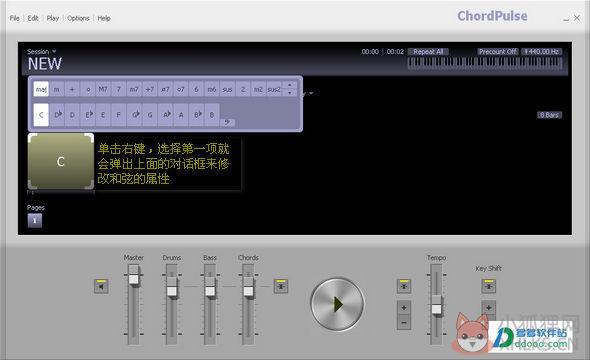Image resolution: width=590 pixels, height=360 pixels.
Task: Click the mixer reset button beside Chords
Action: 281,286
